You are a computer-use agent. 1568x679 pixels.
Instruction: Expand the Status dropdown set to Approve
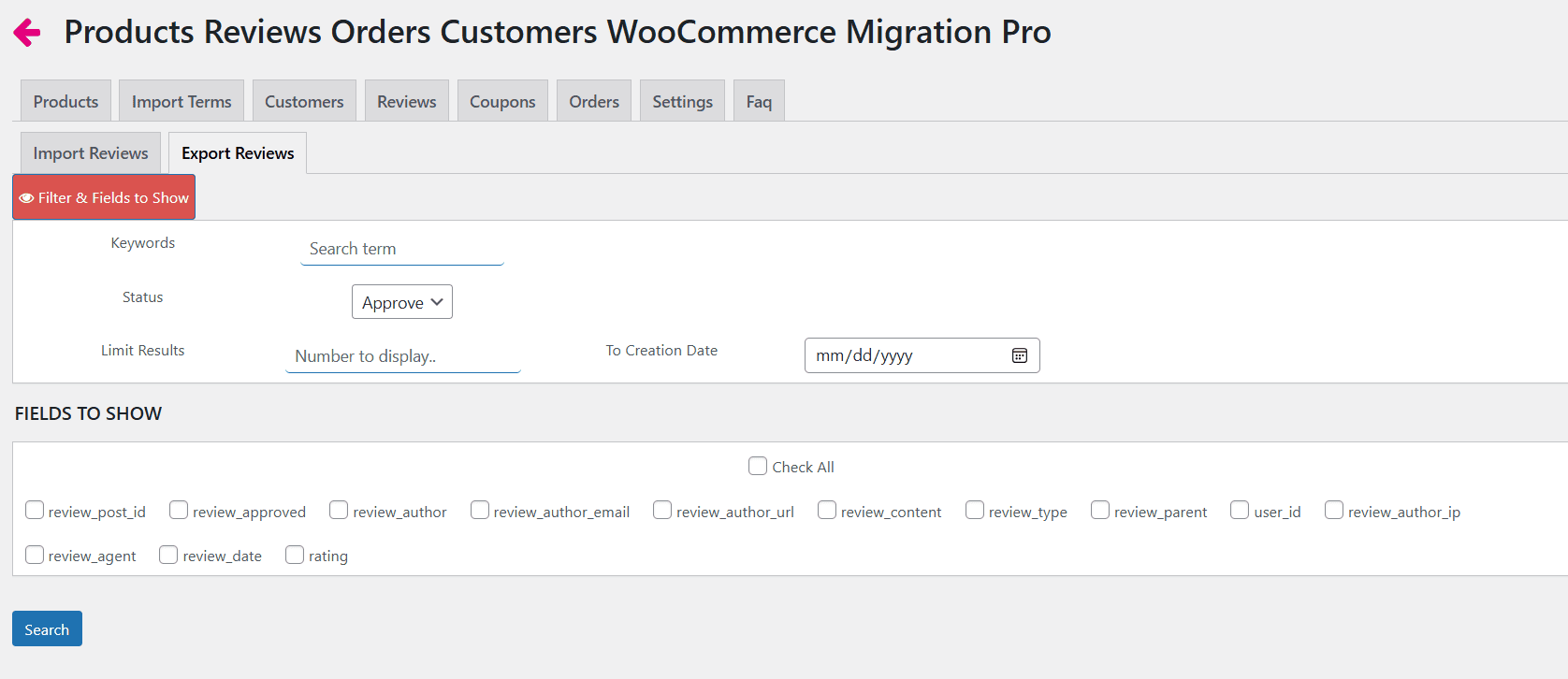[x=402, y=302]
